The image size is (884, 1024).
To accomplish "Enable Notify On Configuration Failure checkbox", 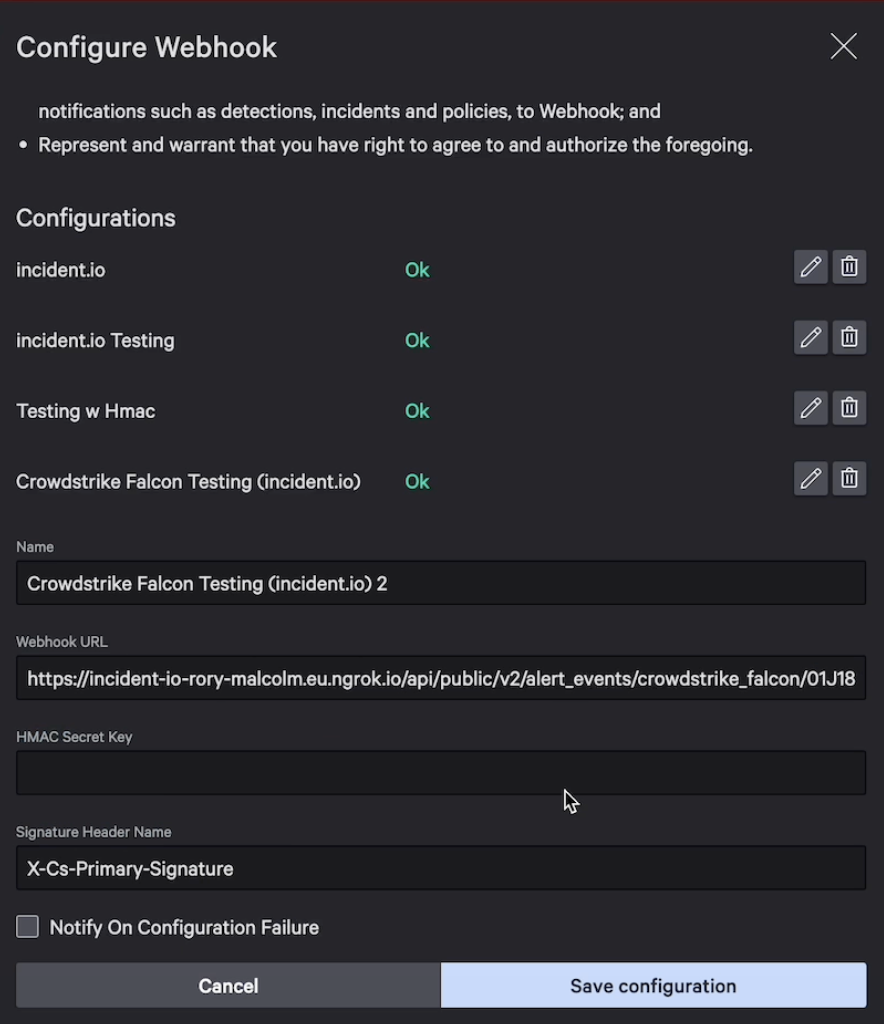I will (x=28, y=927).
